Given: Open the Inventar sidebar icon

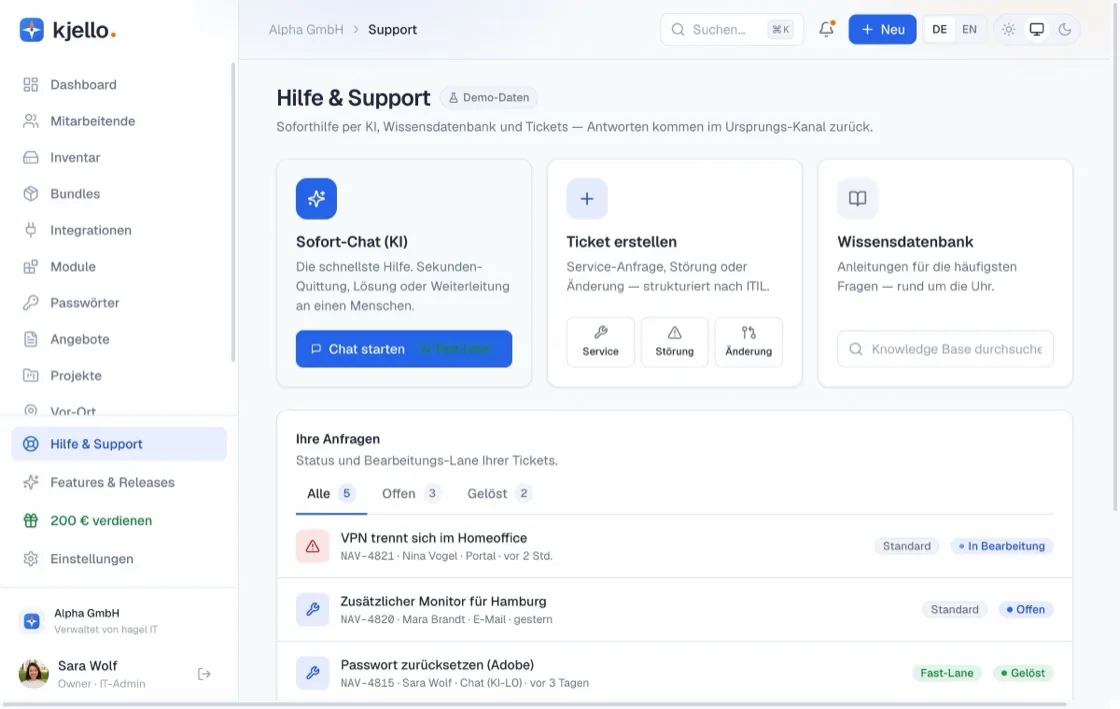Looking at the screenshot, I should pos(31,157).
